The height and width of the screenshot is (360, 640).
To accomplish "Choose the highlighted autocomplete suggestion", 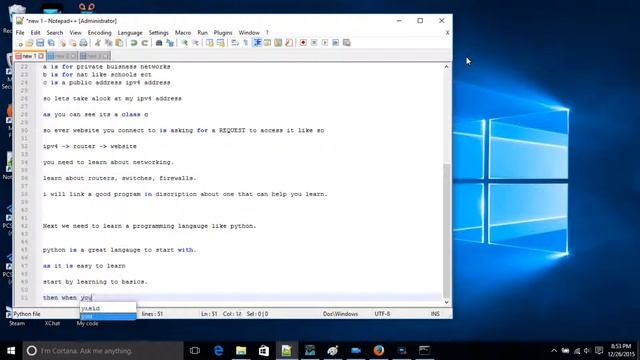I will pyautogui.click(x=108, y=316).
